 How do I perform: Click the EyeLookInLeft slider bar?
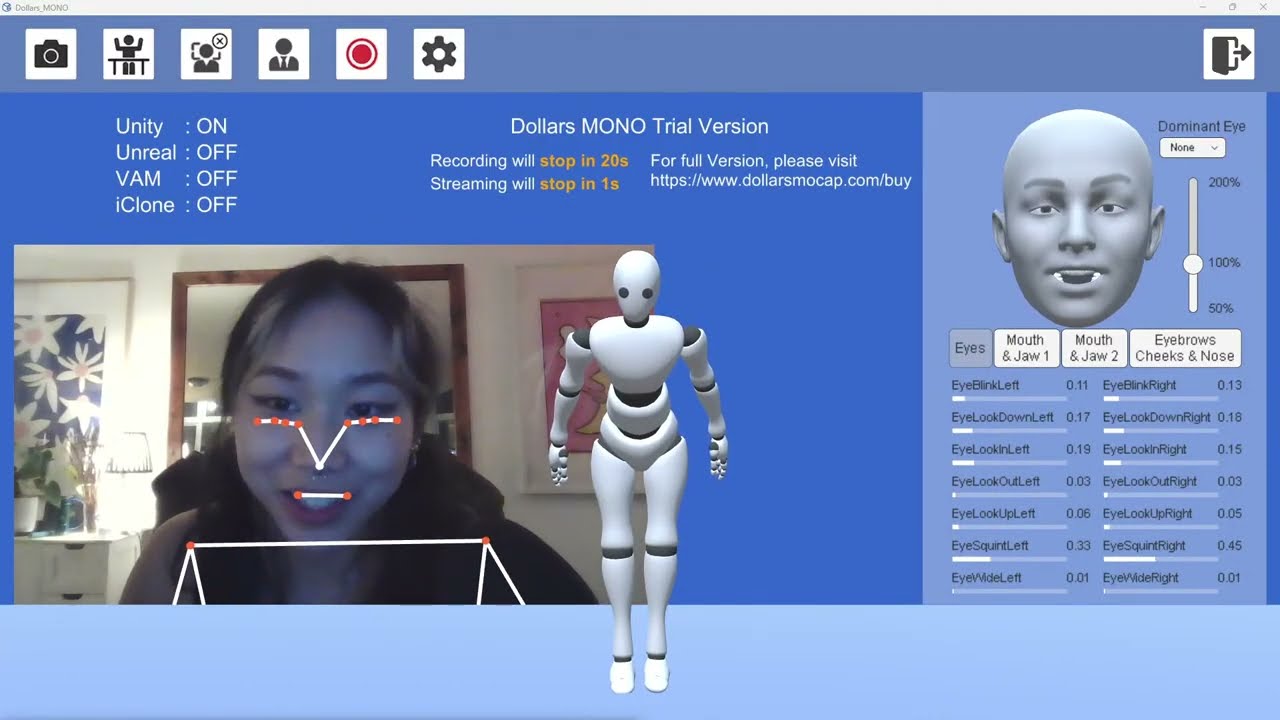pos(1009,462)
